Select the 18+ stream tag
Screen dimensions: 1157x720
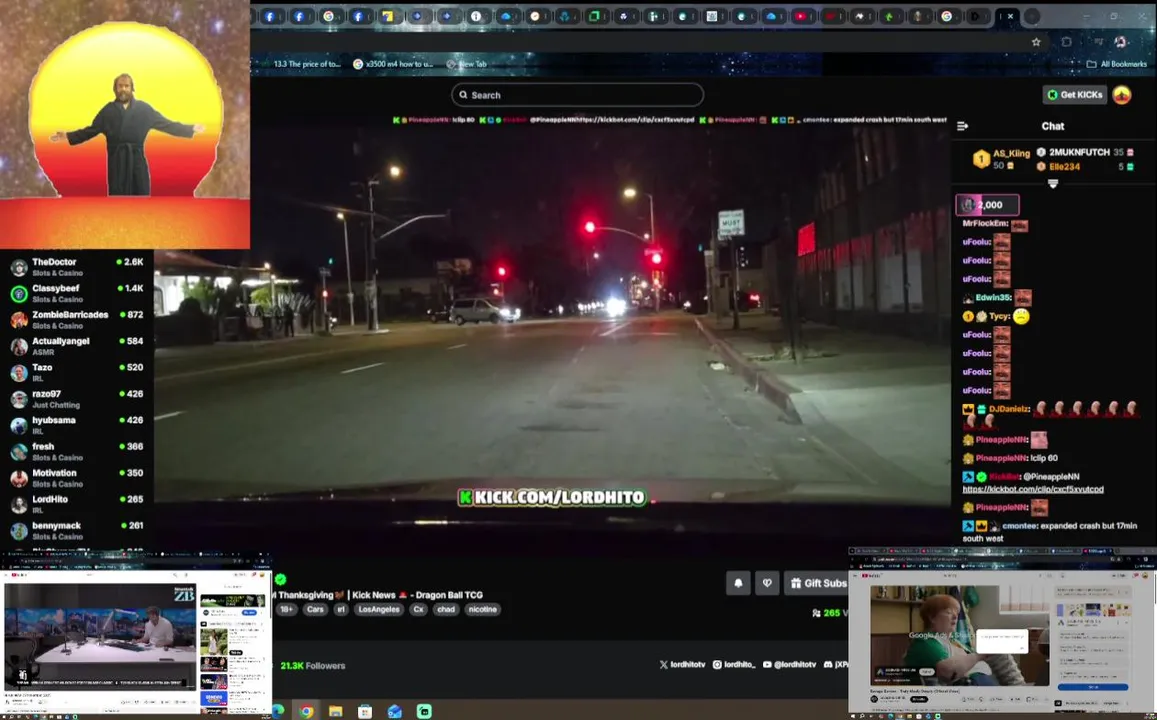[286, 609]
